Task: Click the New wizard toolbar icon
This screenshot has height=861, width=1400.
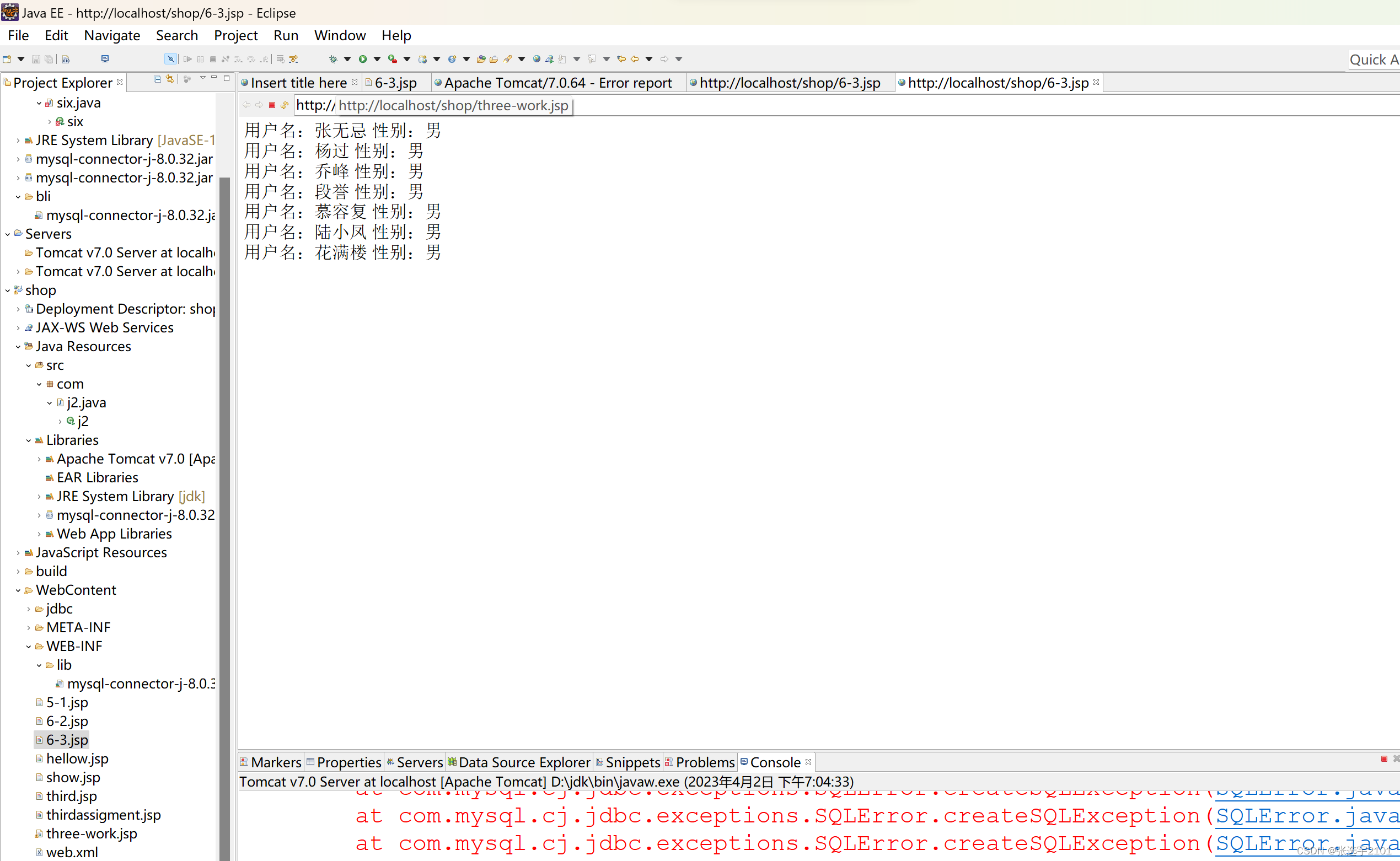Action: (7, 58)
